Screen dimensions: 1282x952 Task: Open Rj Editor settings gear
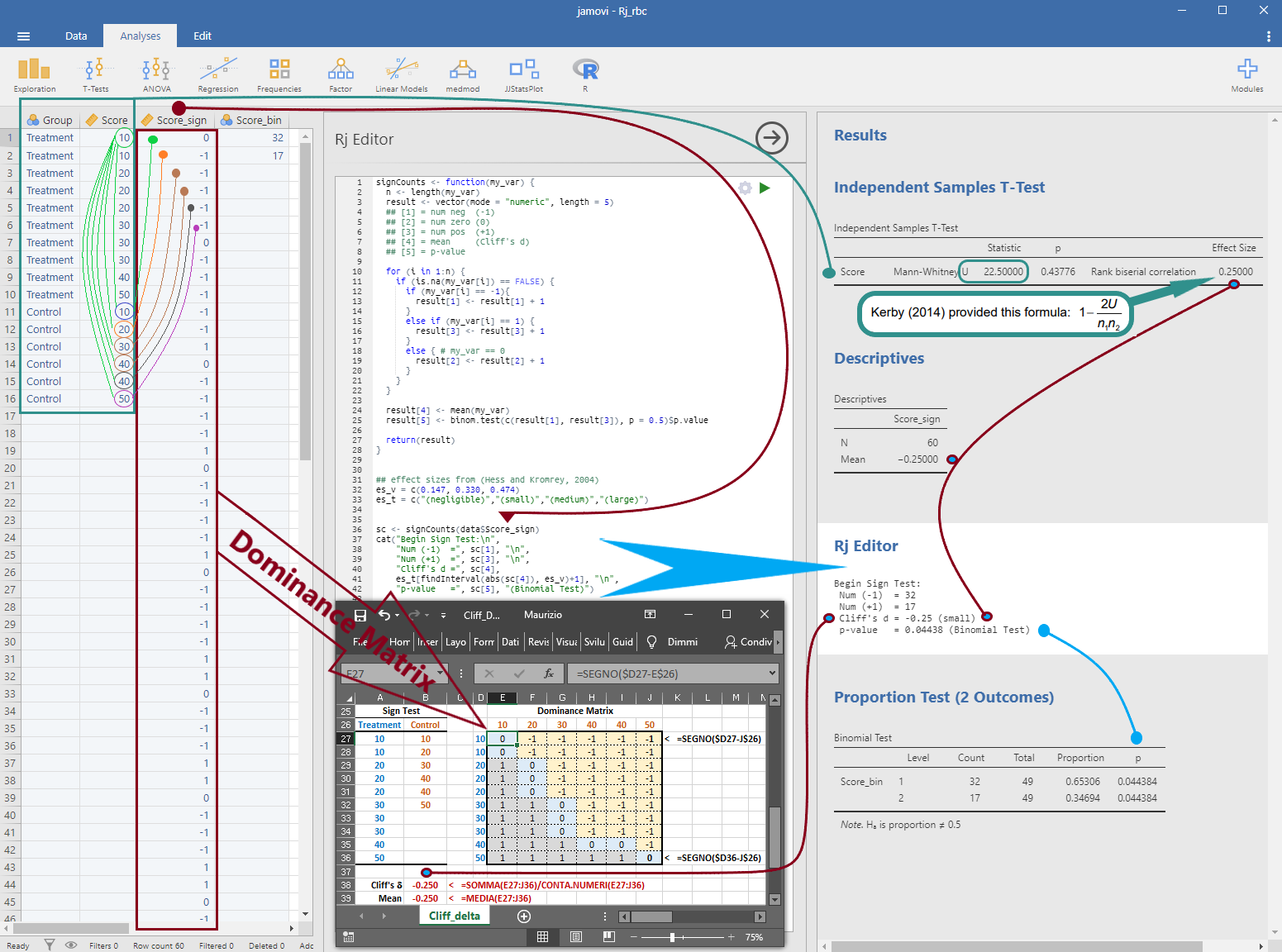tap(745, 188)
